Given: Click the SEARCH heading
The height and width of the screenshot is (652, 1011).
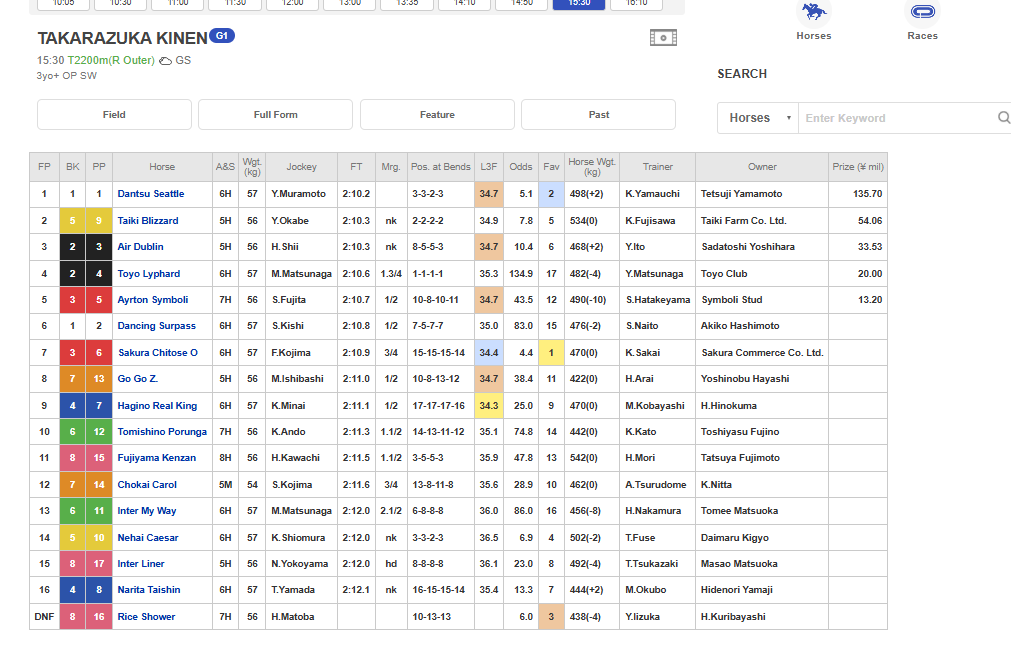Looking at the screenshot, I should 742,74.
